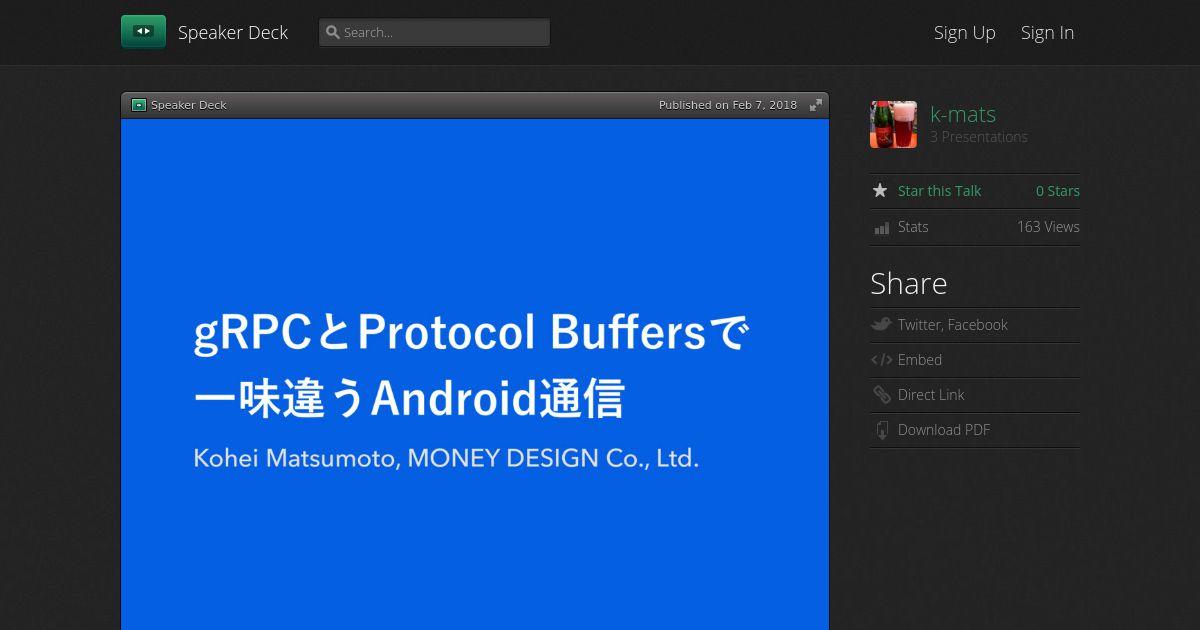Open the Sign Up page
The image size is (1200, 630).
click(965, 32)
